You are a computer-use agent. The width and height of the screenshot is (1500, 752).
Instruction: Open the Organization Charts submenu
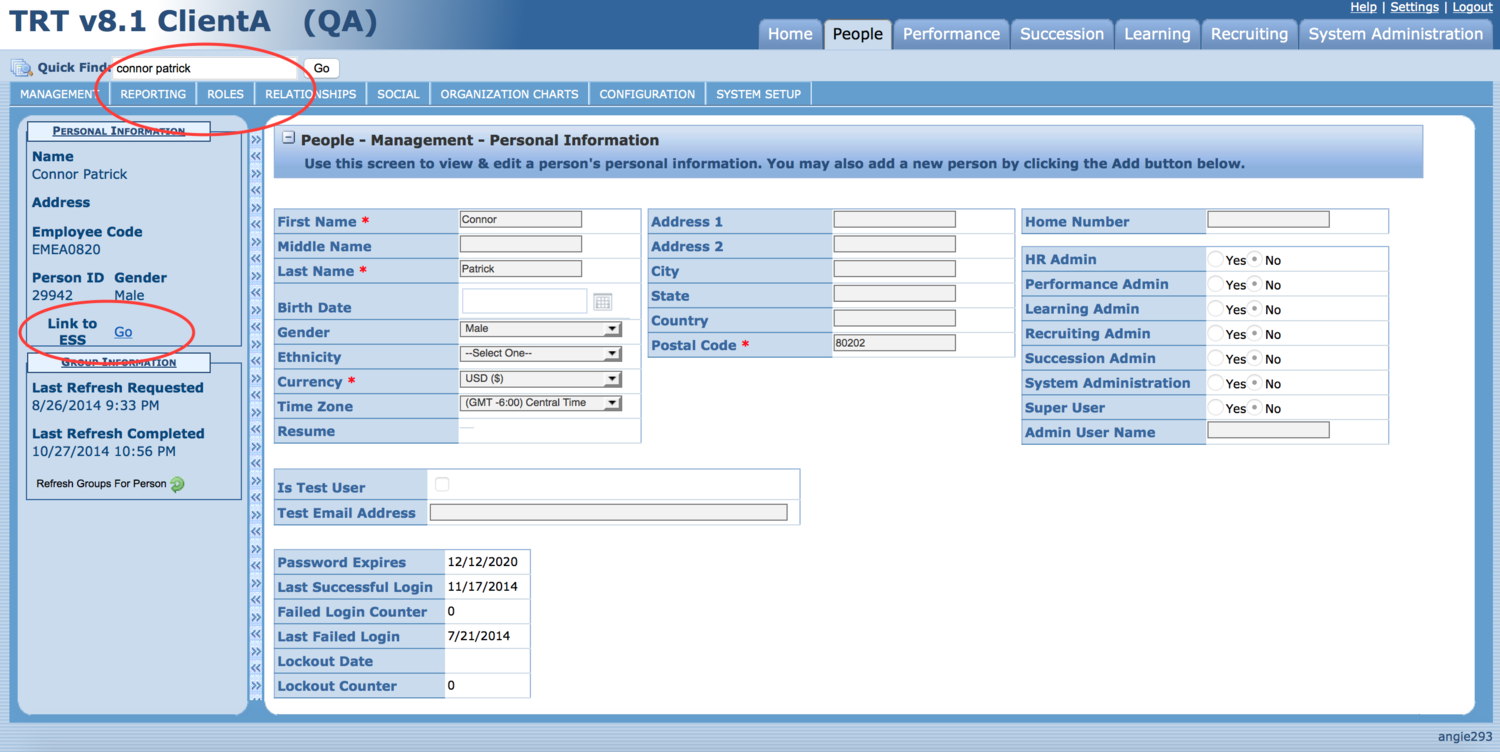pos(509,94)
